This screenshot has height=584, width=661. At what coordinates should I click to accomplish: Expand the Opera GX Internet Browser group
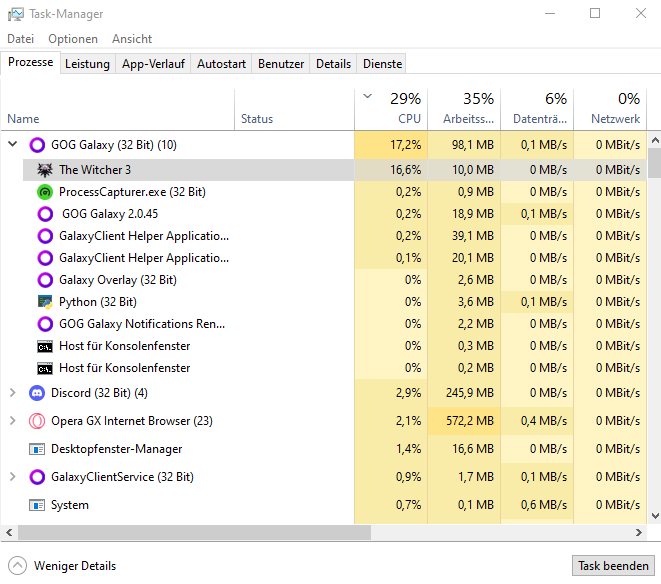13,421
